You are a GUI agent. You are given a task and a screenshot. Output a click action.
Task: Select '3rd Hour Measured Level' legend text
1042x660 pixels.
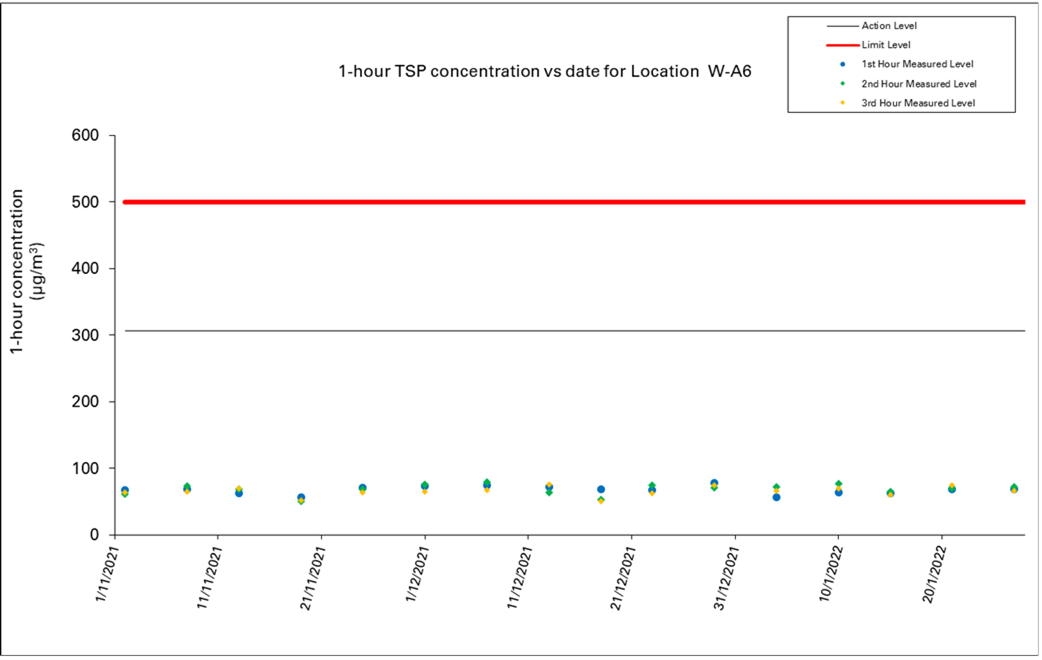pyautogui.click(x=918, y=103)
